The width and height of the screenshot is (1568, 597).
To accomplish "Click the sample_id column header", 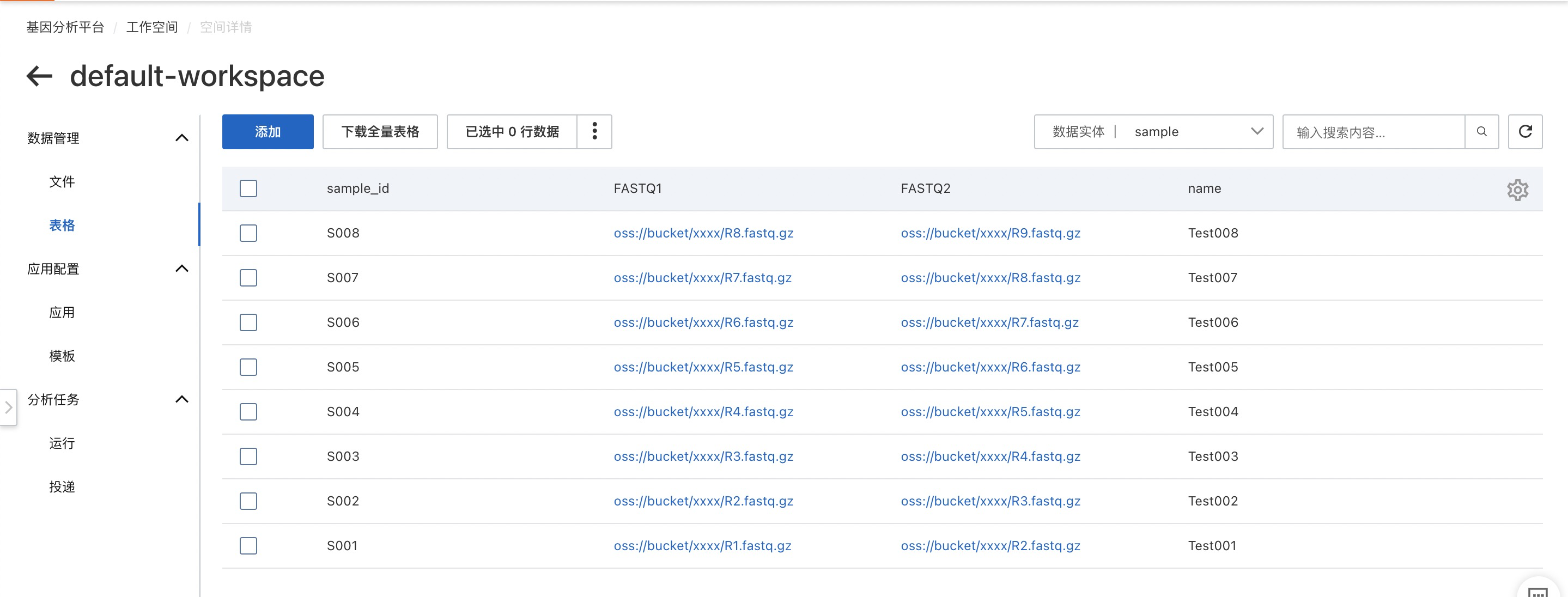I will [x=358, y=188].
